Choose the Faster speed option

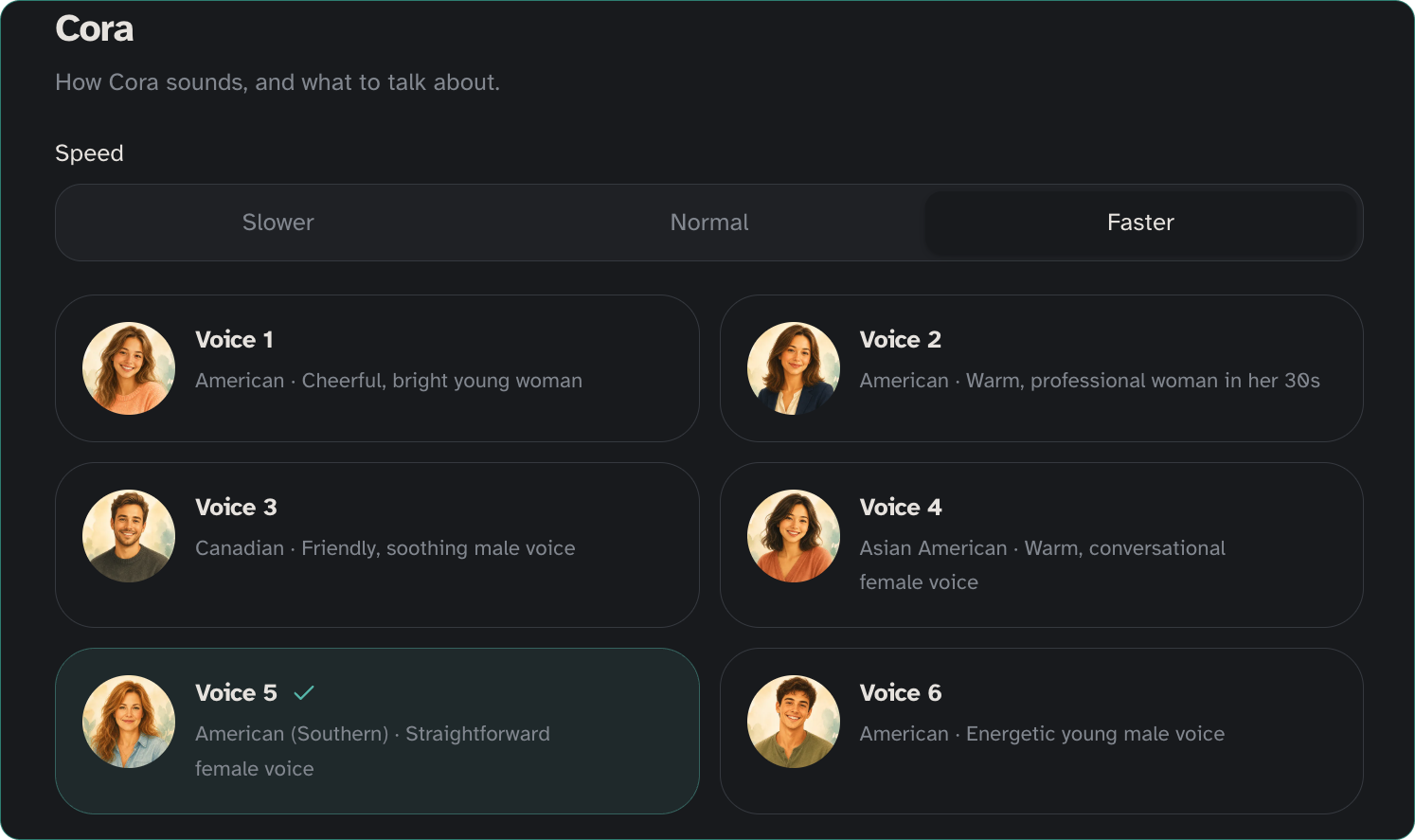click(x=1140, y=223)
